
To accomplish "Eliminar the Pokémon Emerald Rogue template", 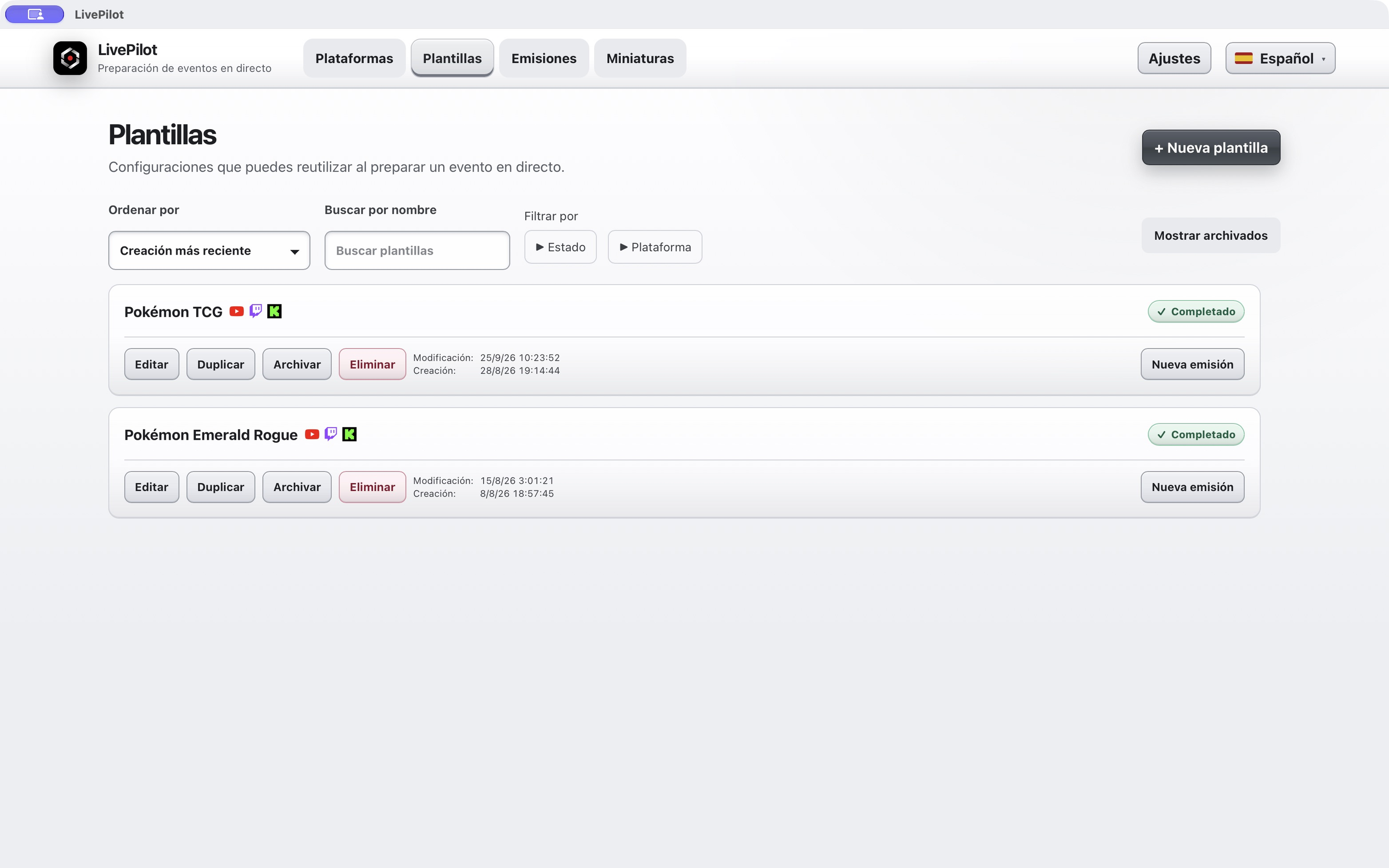I will (372, 487).
